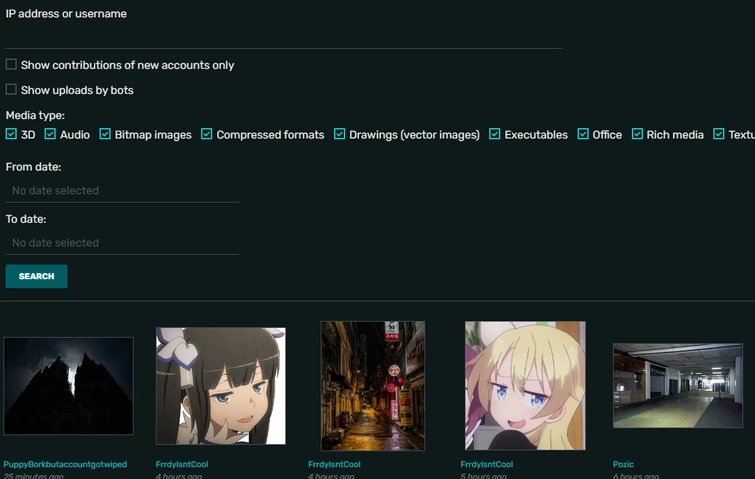This screenshot has width=755, height=479.
Task: Uncheck Drawings (vector images) media type
Action: tap(339, 134)
